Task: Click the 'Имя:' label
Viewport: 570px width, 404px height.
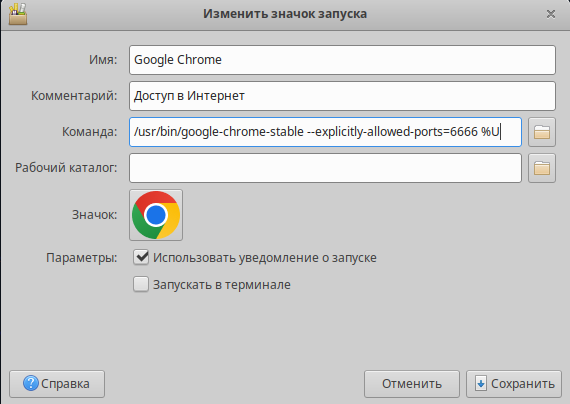Action: click(x=103, y=60)
